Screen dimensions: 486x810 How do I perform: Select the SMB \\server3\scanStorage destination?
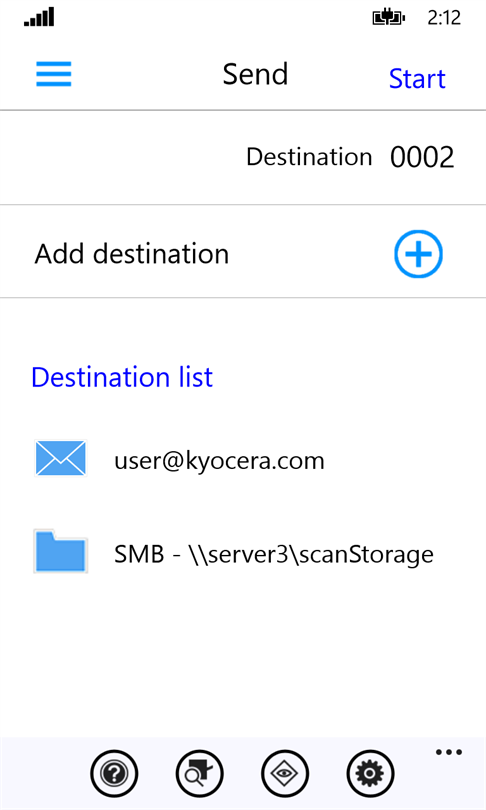coord(274,554)
